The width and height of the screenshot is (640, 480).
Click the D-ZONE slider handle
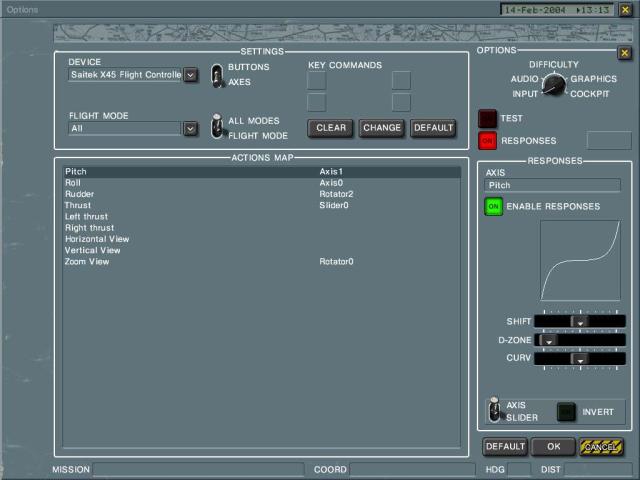548,340
